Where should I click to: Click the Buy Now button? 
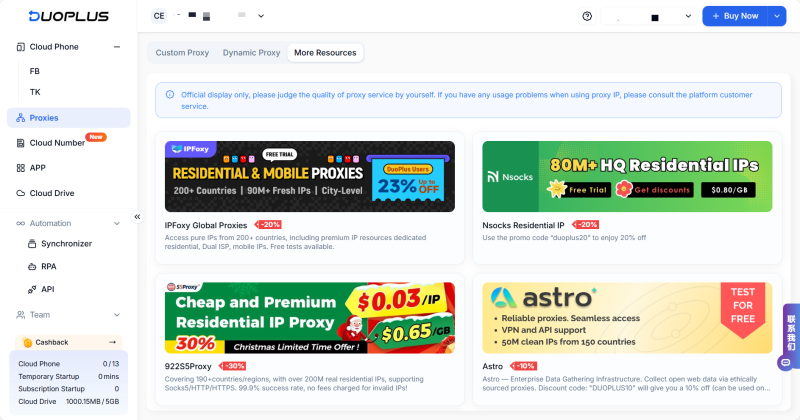tap(734, 16)
